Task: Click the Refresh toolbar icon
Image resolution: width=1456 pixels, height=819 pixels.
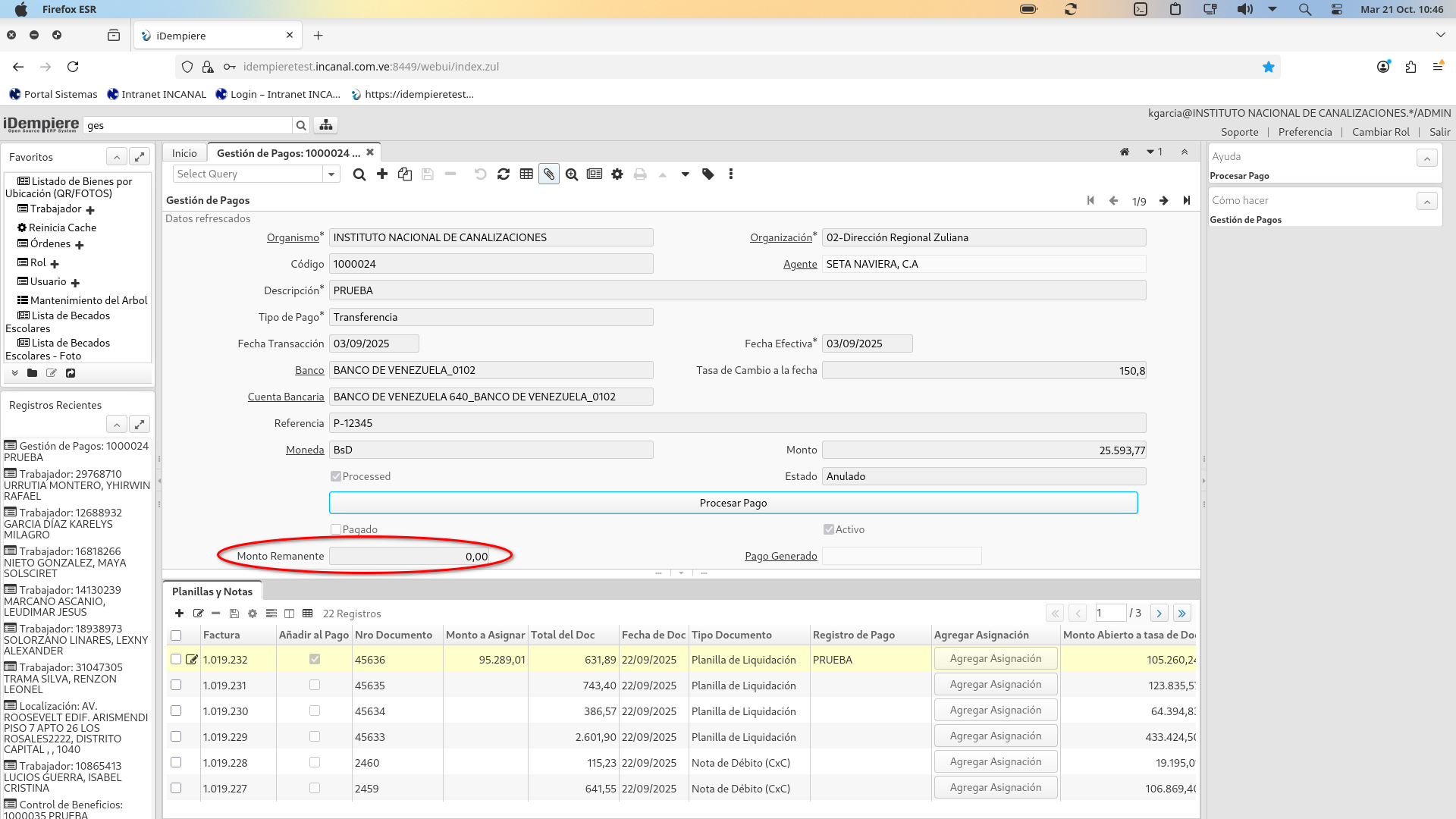Action: tap(504, 174)
